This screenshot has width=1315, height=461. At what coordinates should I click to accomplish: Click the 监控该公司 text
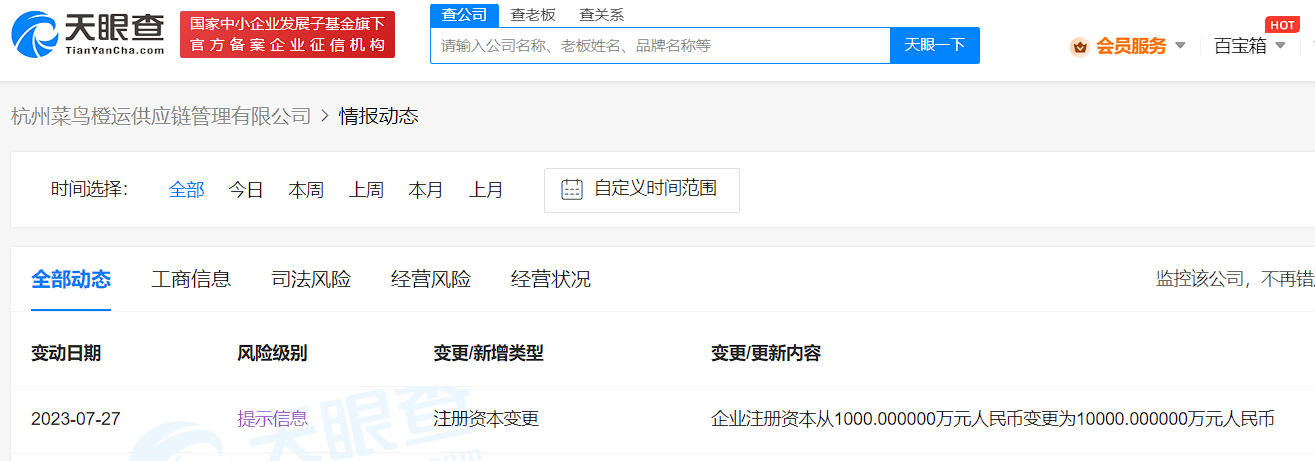[x=1199, y=279]
